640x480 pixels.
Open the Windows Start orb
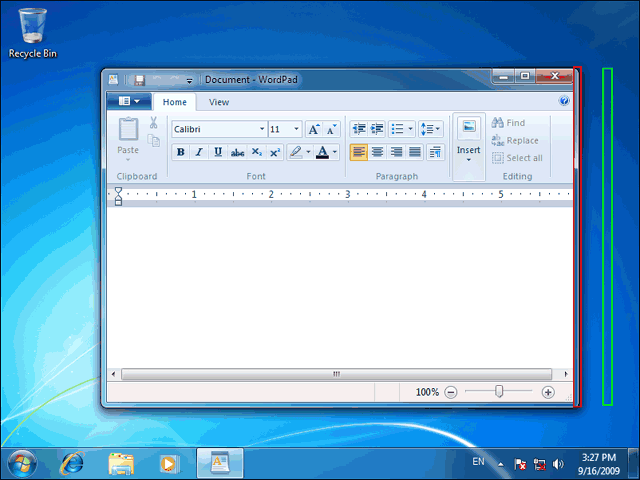point(22,464)
